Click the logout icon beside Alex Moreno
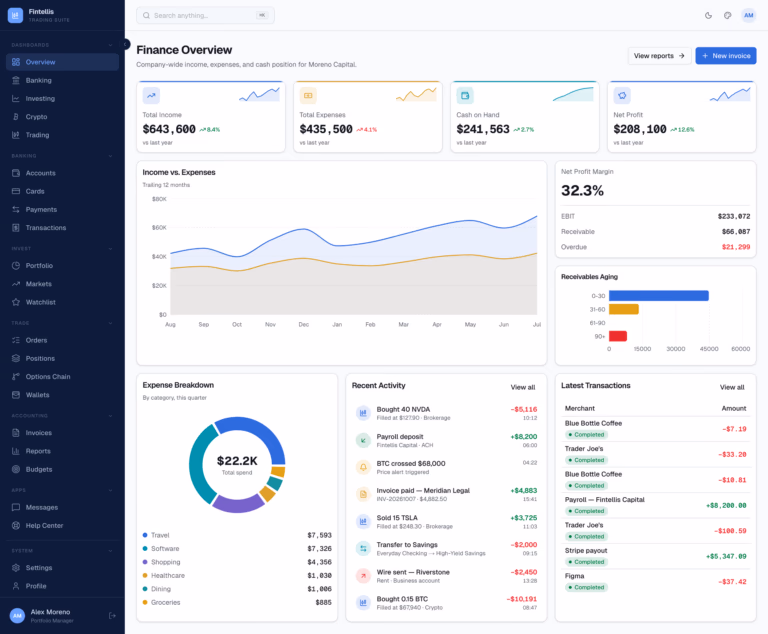 pyautogui.click(x=112, y=615)
